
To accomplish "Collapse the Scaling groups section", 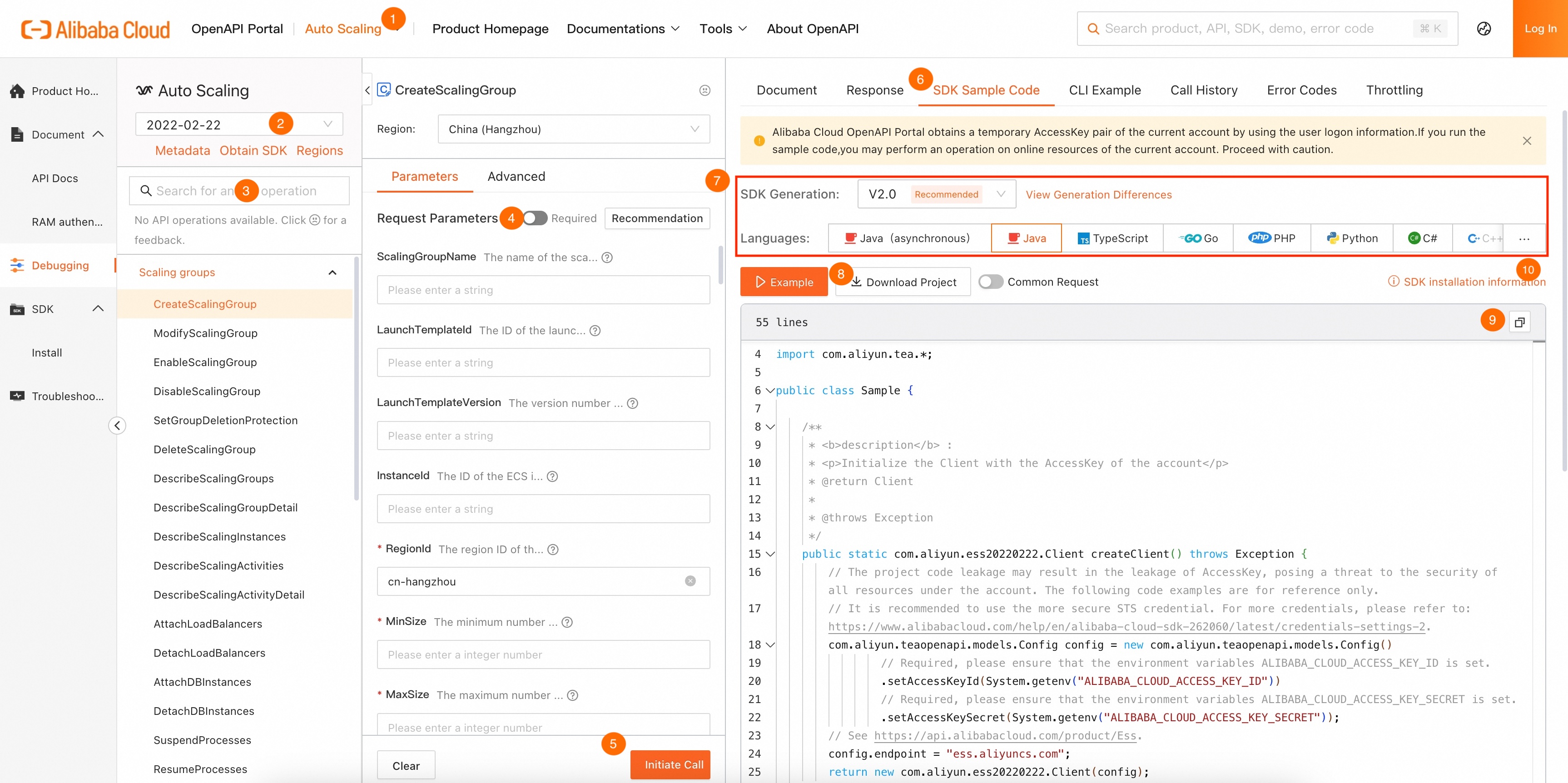I will point(332,272).
